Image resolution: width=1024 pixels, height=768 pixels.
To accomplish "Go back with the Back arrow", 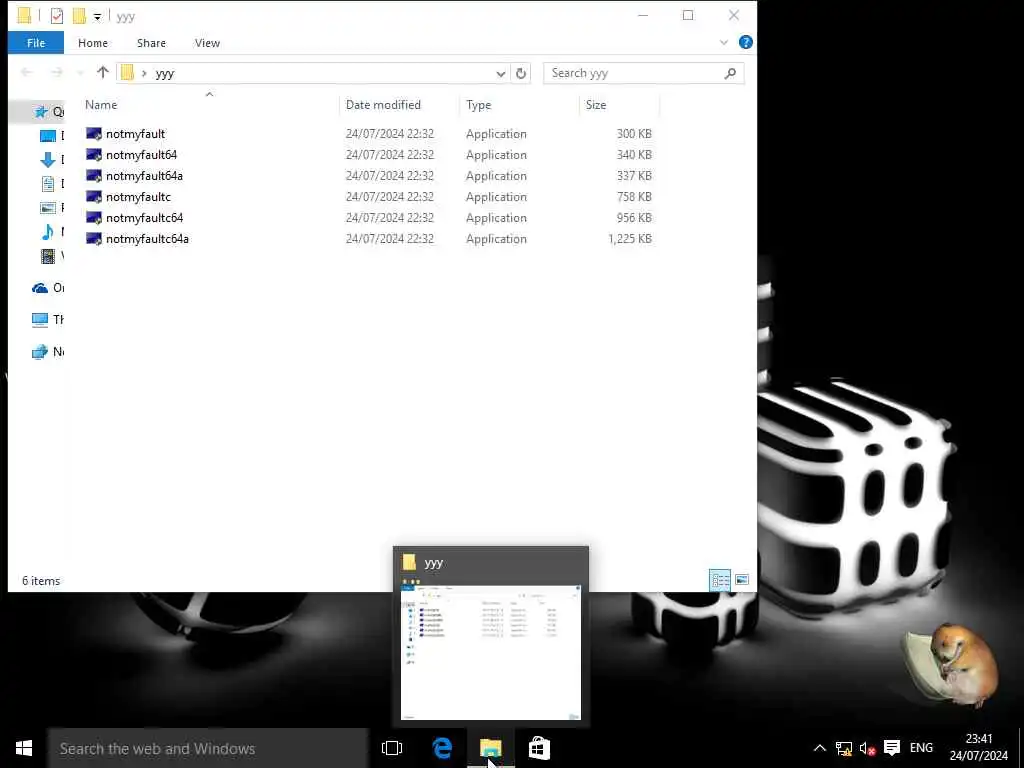I will coord(27,72).
